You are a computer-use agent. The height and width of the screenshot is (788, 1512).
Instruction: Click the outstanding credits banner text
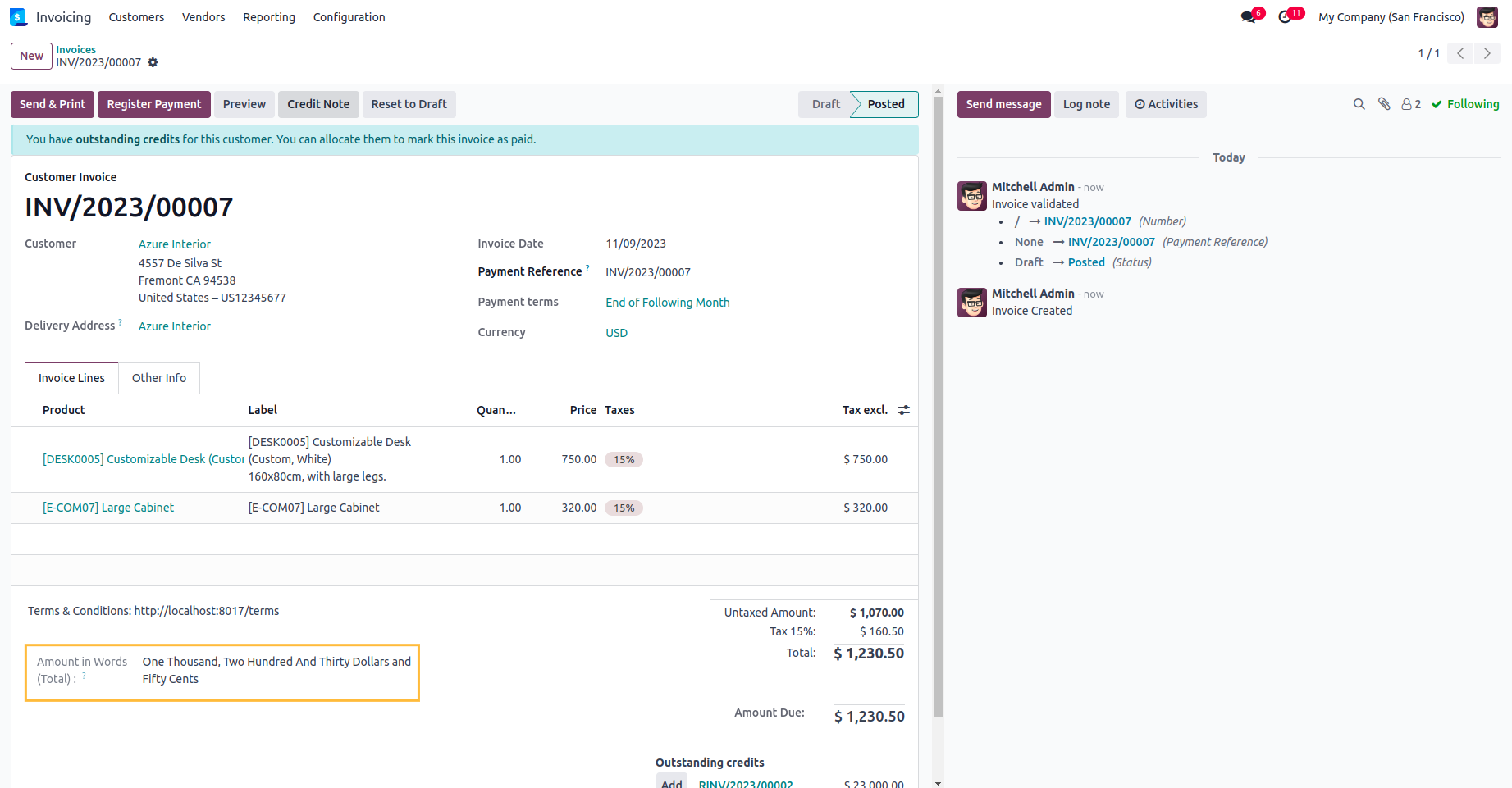point(281,139)
